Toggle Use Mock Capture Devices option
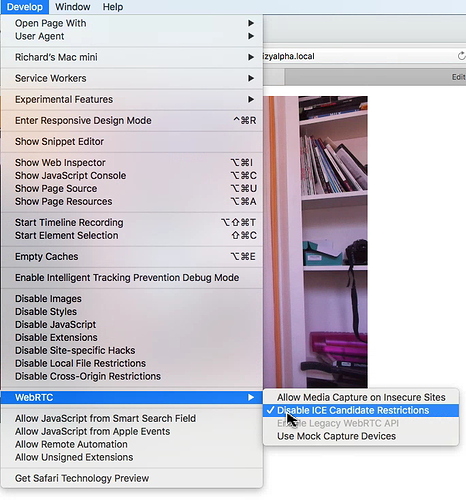 tap(361, 436)
